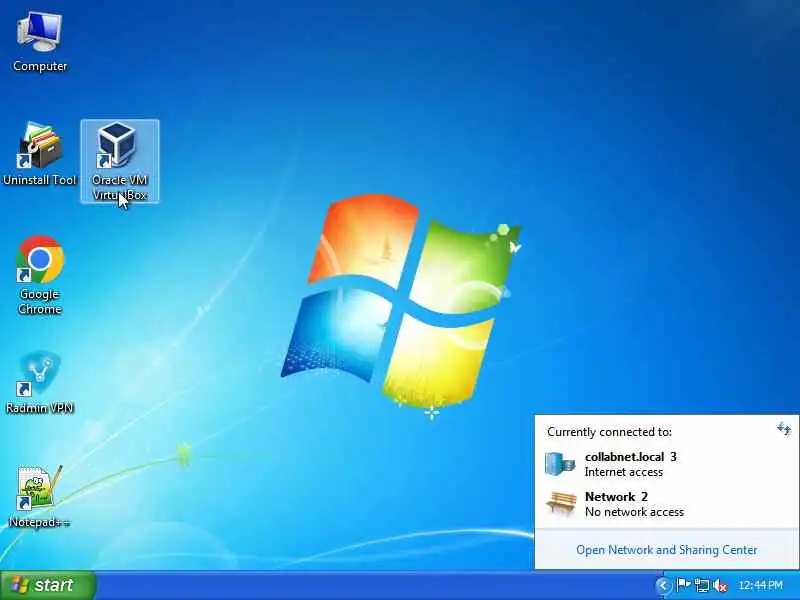Click the Action Center flag icon

(683, 585)
